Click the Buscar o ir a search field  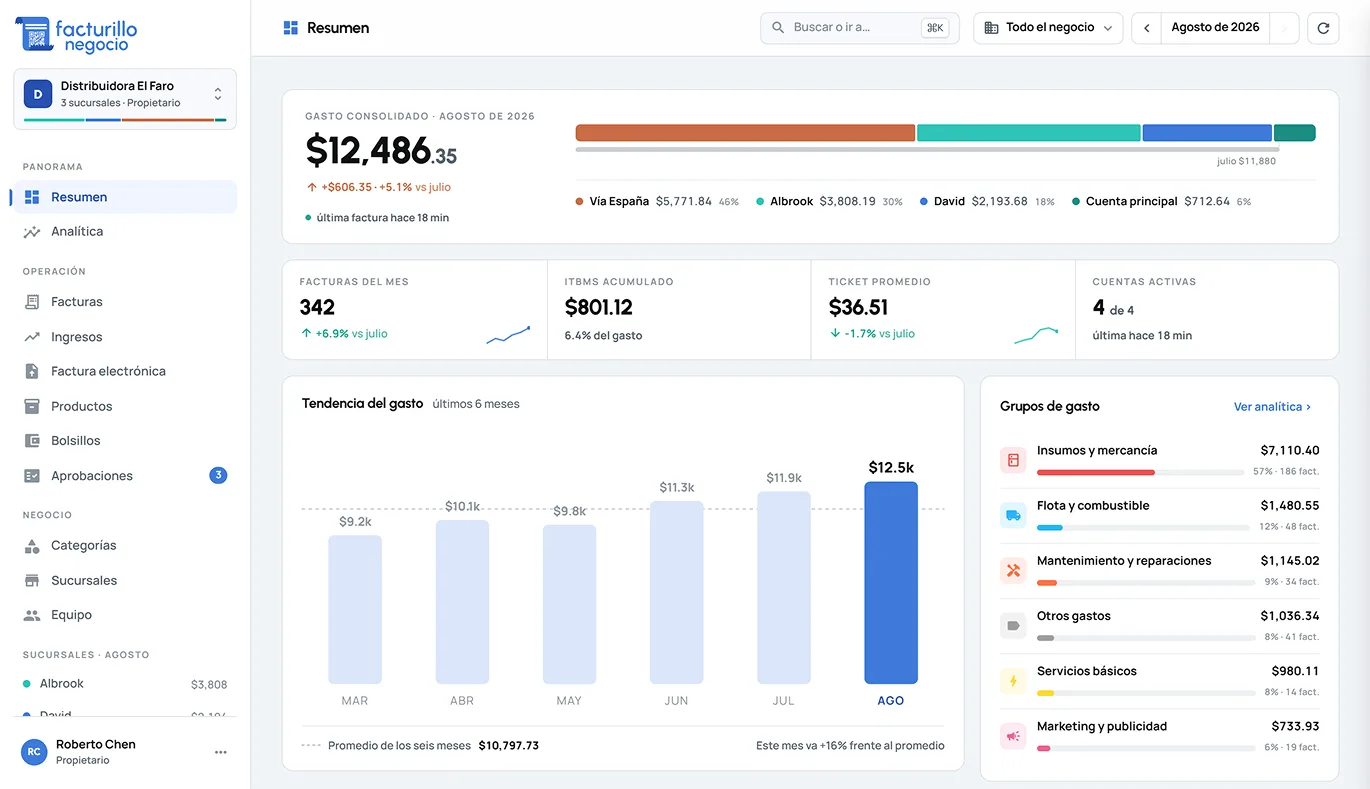point(859,28)
